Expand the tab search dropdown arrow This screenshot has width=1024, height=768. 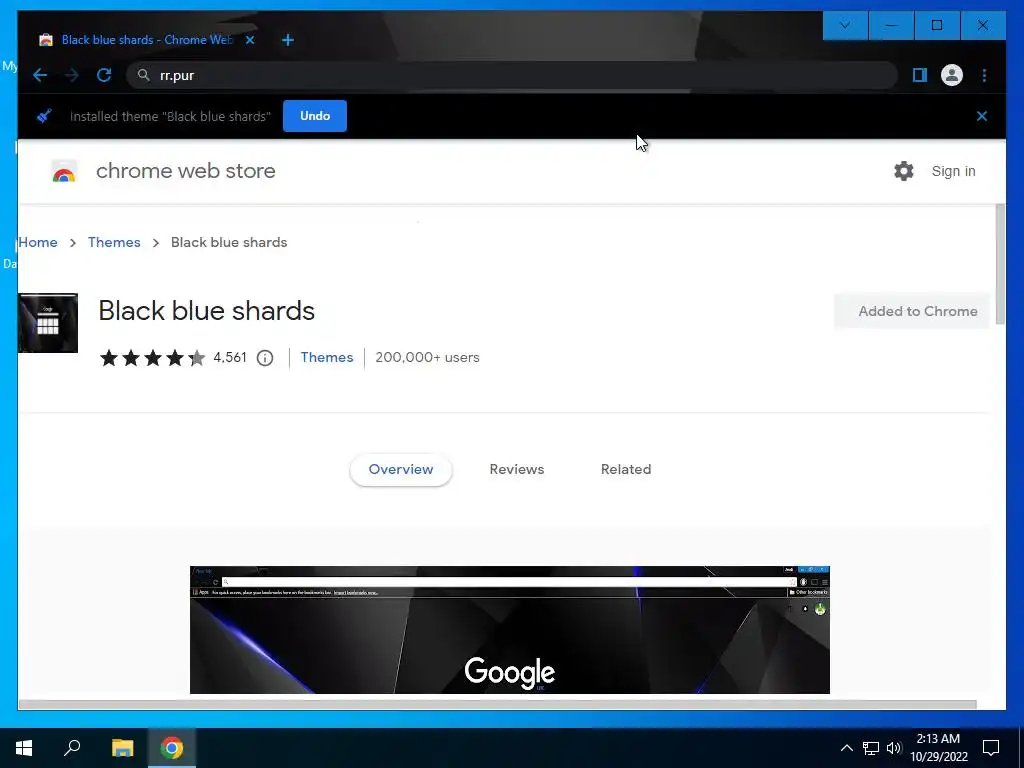(x=845, y=25)
